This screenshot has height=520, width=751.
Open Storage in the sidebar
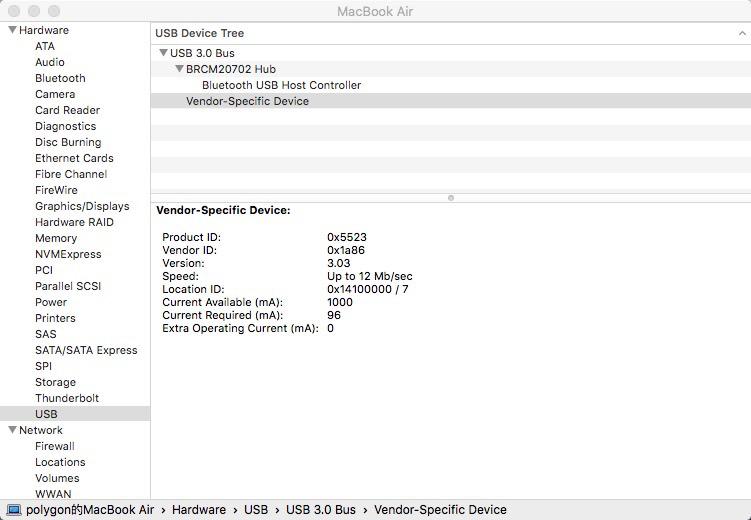[x=56, y=382]
